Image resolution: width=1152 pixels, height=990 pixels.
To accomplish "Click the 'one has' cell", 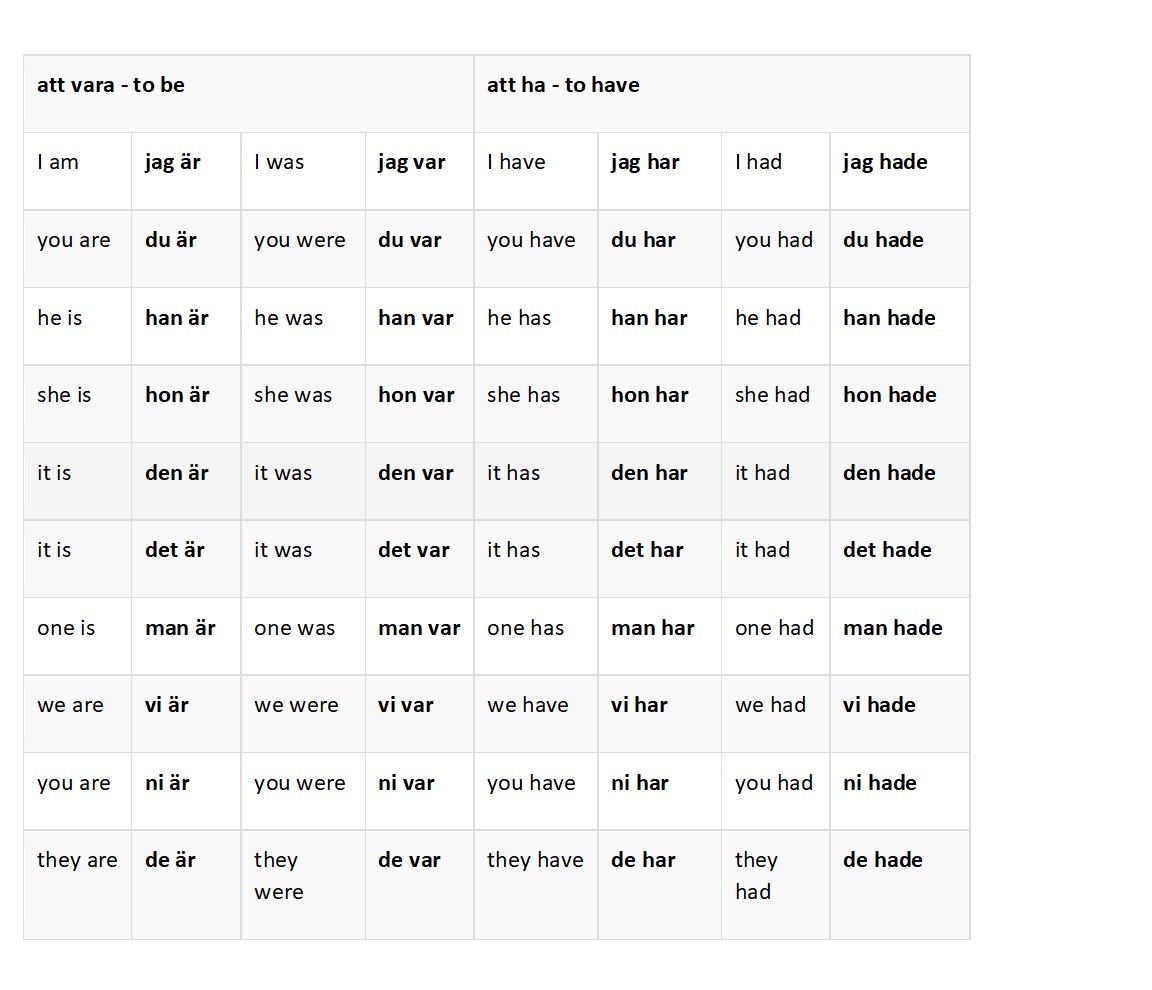I will click(536, 636).
